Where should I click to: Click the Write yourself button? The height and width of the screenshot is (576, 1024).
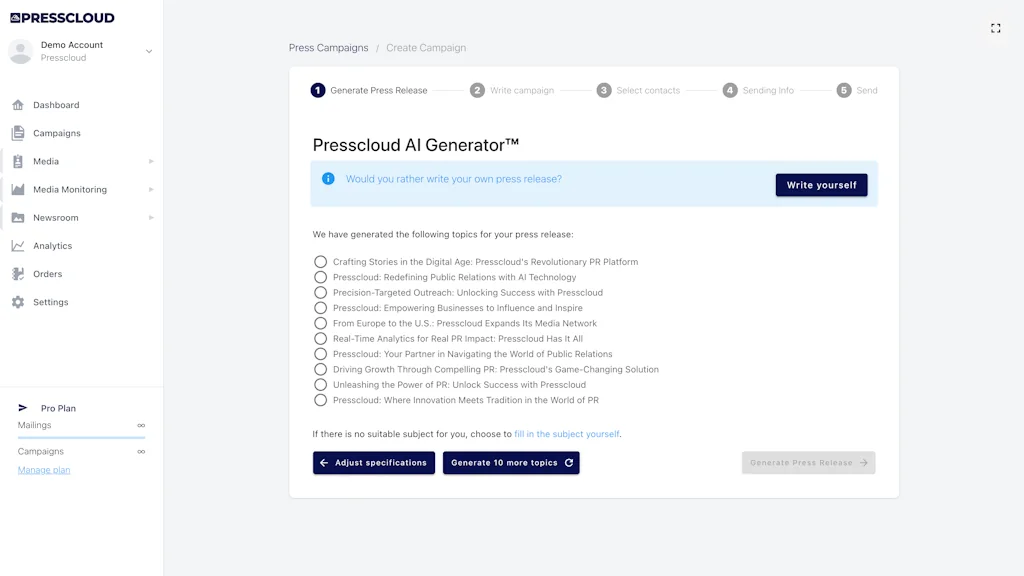point(821,184)
